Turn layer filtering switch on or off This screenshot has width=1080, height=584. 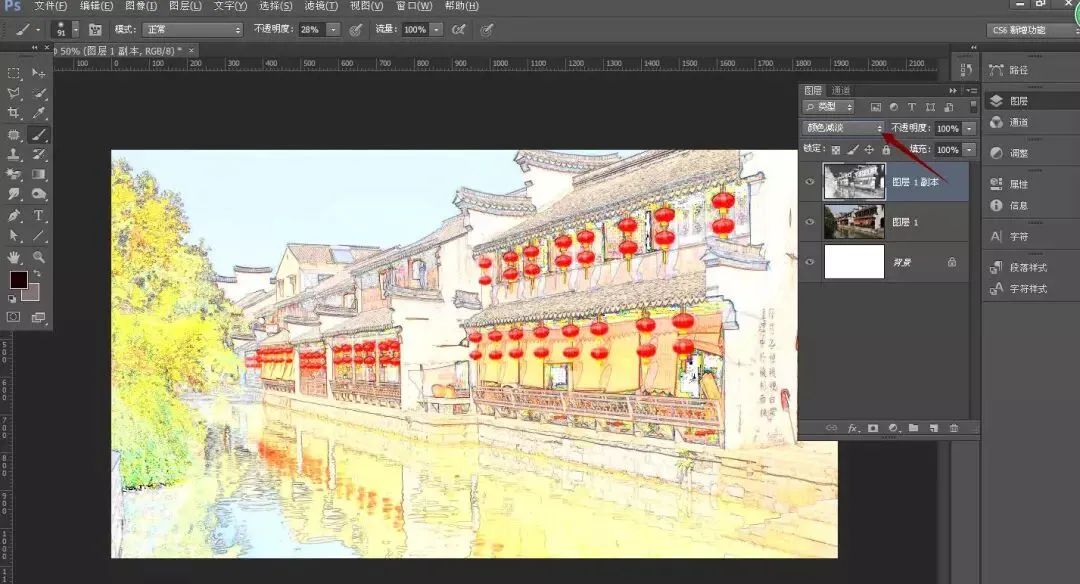click(973, 106)
